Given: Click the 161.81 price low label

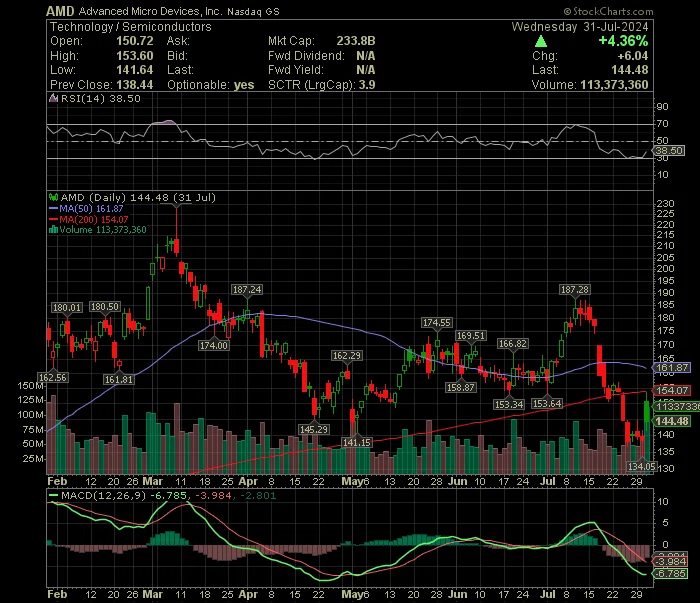Looking at the screenshot, I should tap(119, 380).
